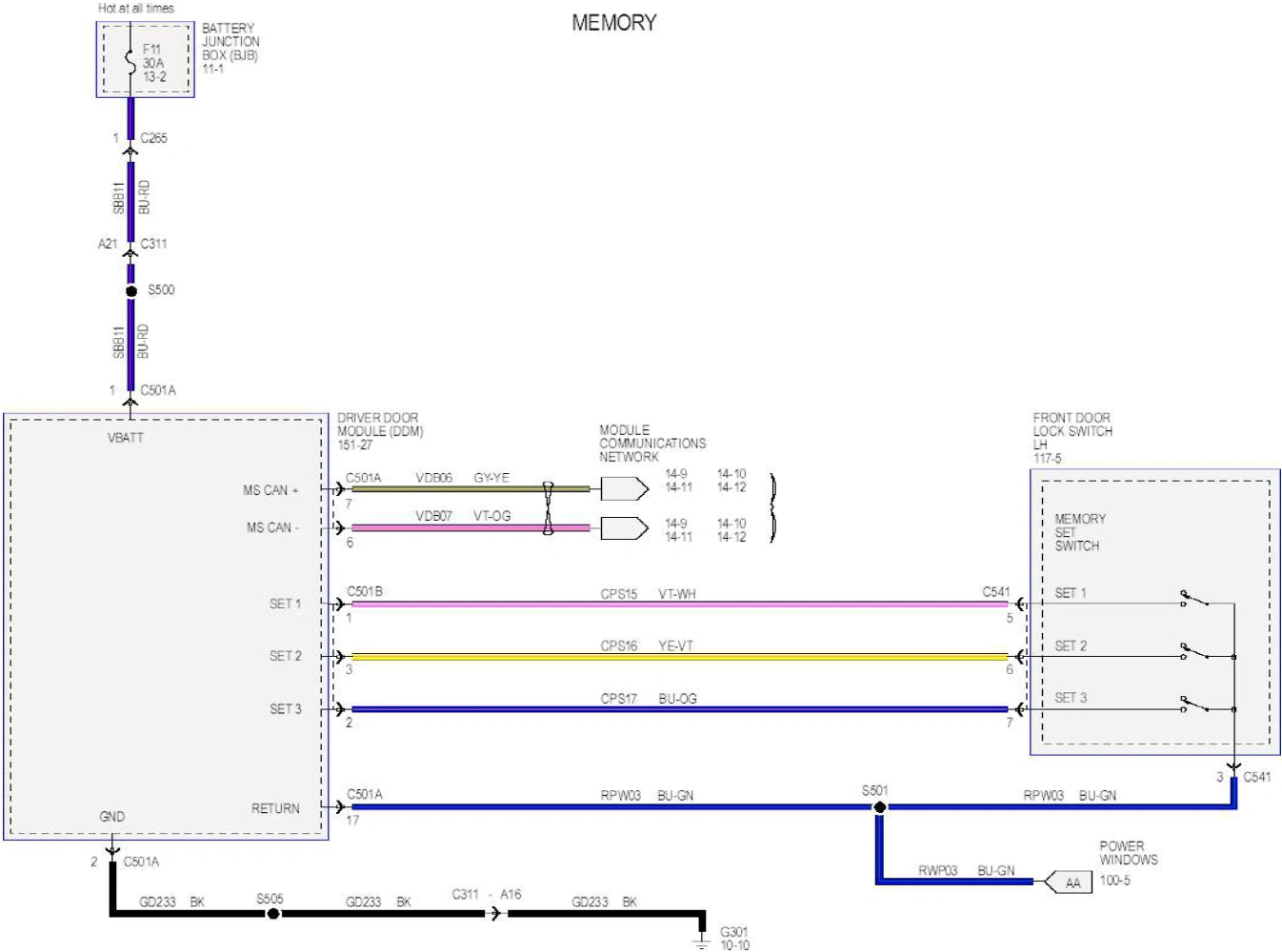The image size is (1282, 952).
Task: Click the S501 splice junction
Action: pos(879,807)
